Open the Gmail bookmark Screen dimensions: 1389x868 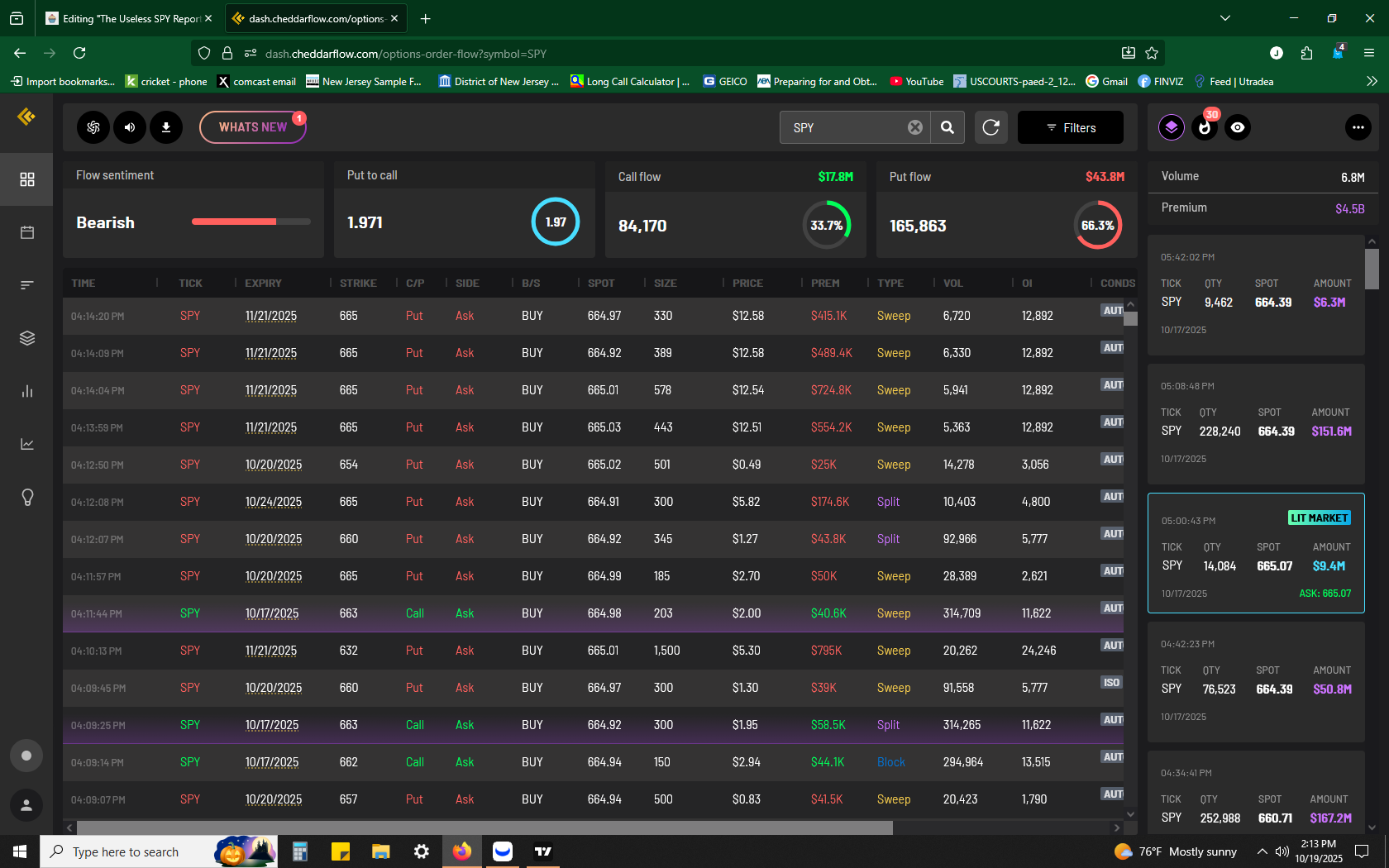(1107, 81)
